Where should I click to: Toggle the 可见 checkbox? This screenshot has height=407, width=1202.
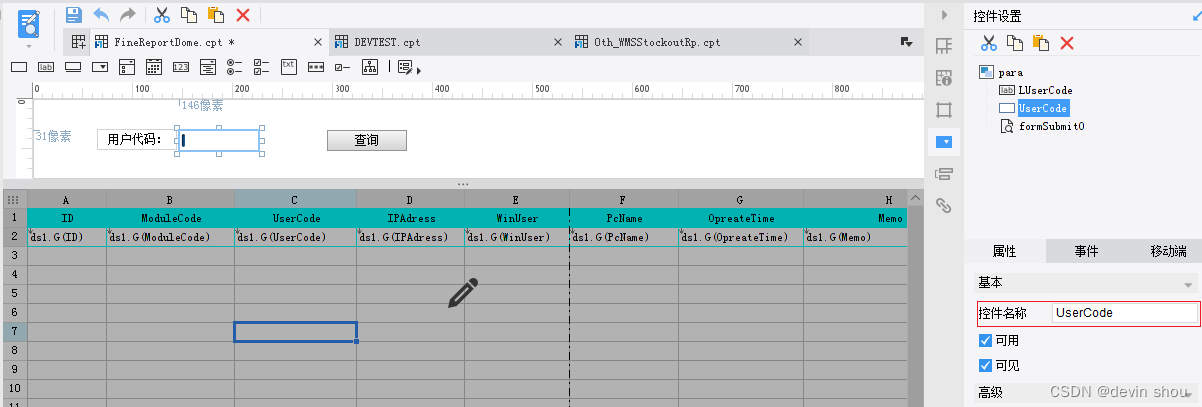point(986,365)
